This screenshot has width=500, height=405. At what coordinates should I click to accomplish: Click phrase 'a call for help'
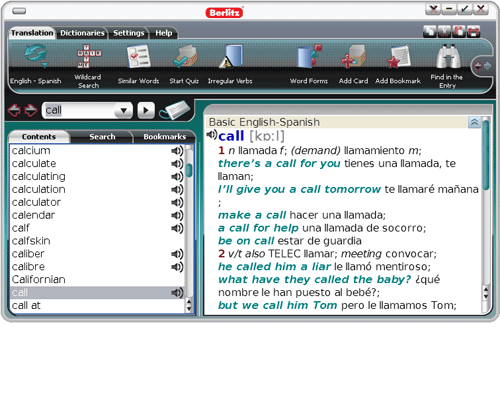[258, 228]
